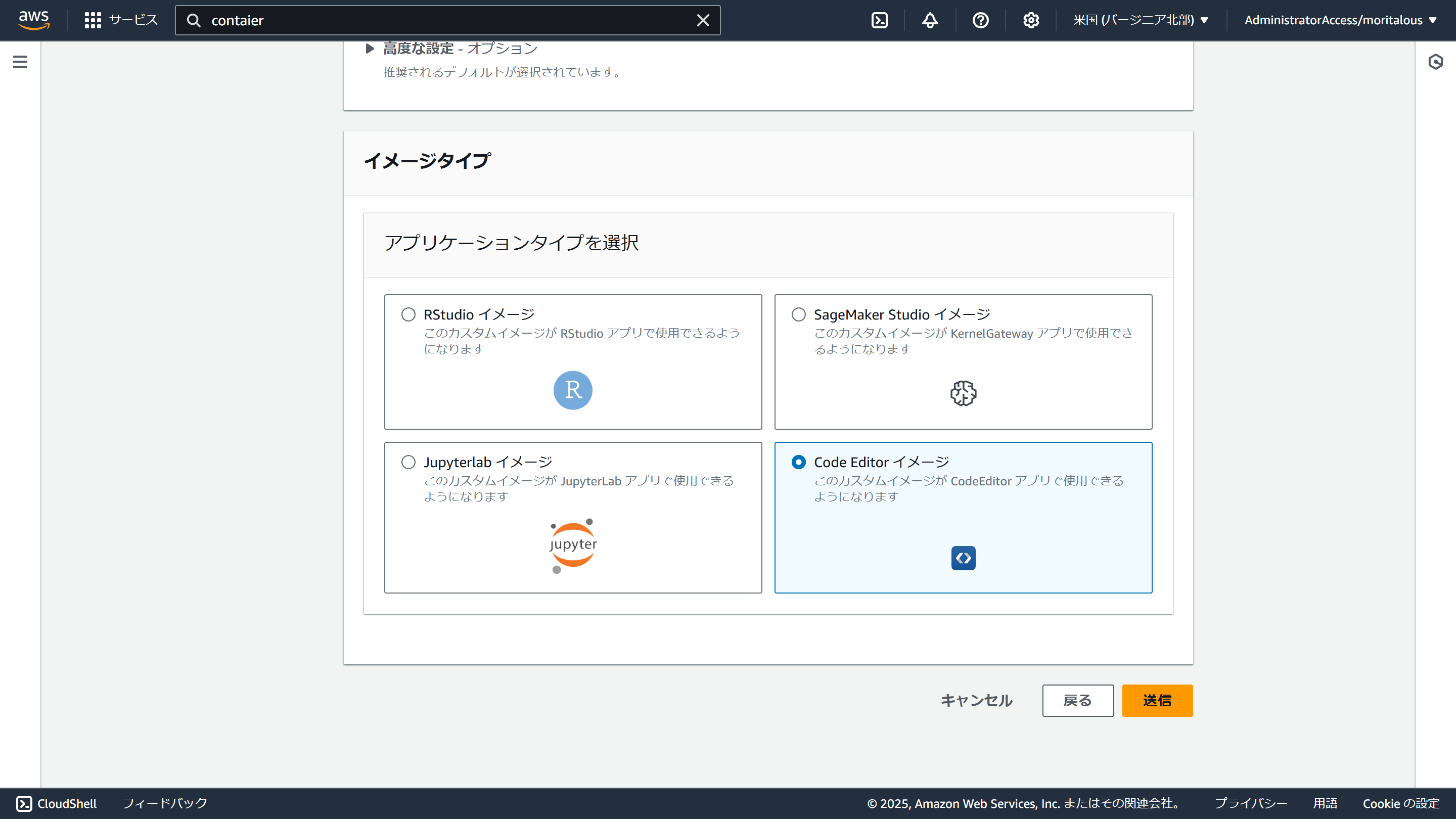Select the RStudio イメージ radio button
Screen dimensions: 1456x819
[408, 314]
